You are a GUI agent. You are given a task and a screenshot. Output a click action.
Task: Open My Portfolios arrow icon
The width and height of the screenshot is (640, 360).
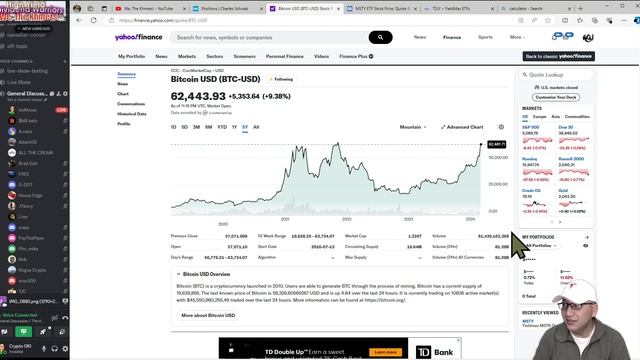(x=587, y=237)
